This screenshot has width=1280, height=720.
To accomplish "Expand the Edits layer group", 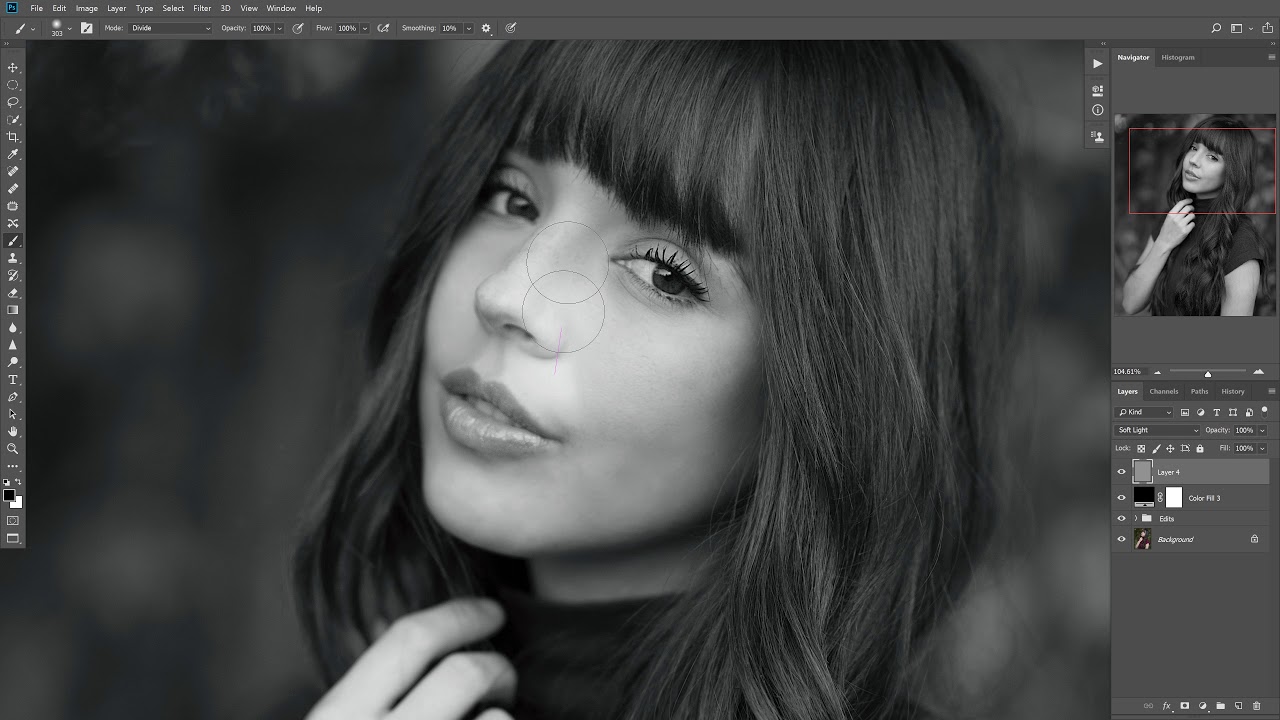I will tap(1136, 519).
